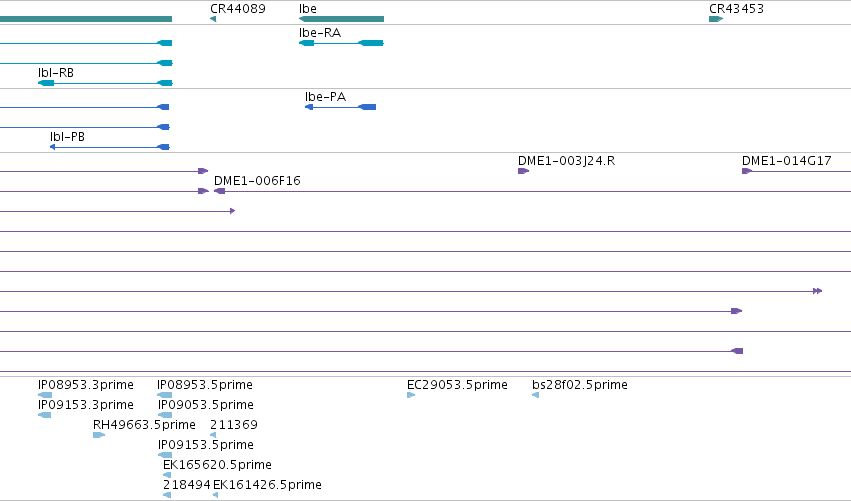Screen dimensions: 851x501
Task: Select the DME1-003J24.R marker arrow
Action: [523, 171]
